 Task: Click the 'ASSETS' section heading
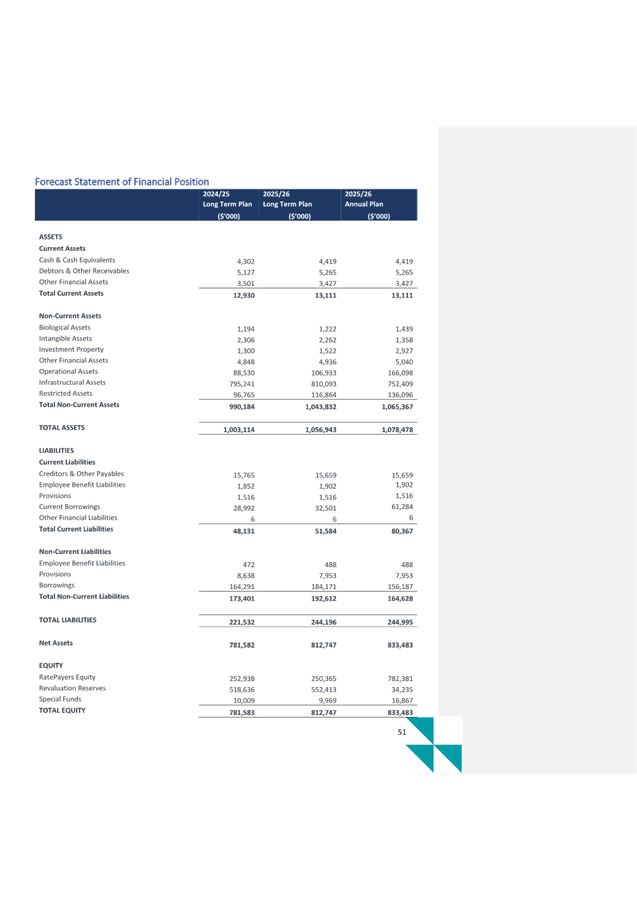51,237
